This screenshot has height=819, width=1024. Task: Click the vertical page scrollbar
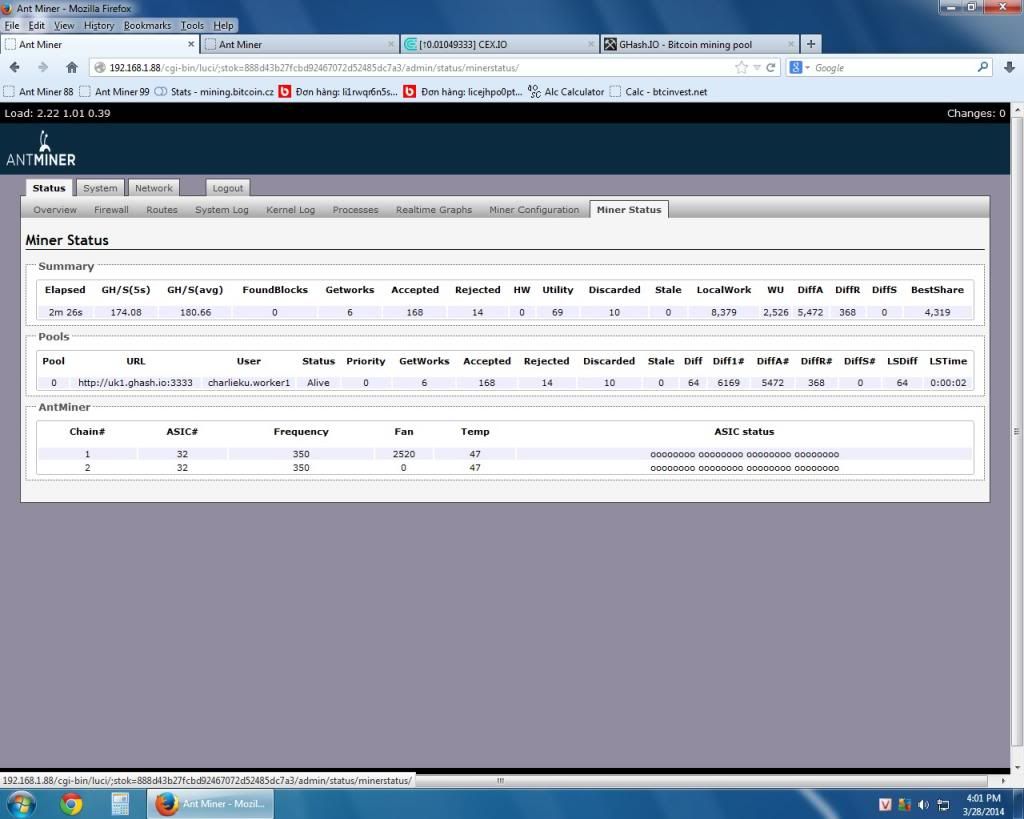[1017, 430]
